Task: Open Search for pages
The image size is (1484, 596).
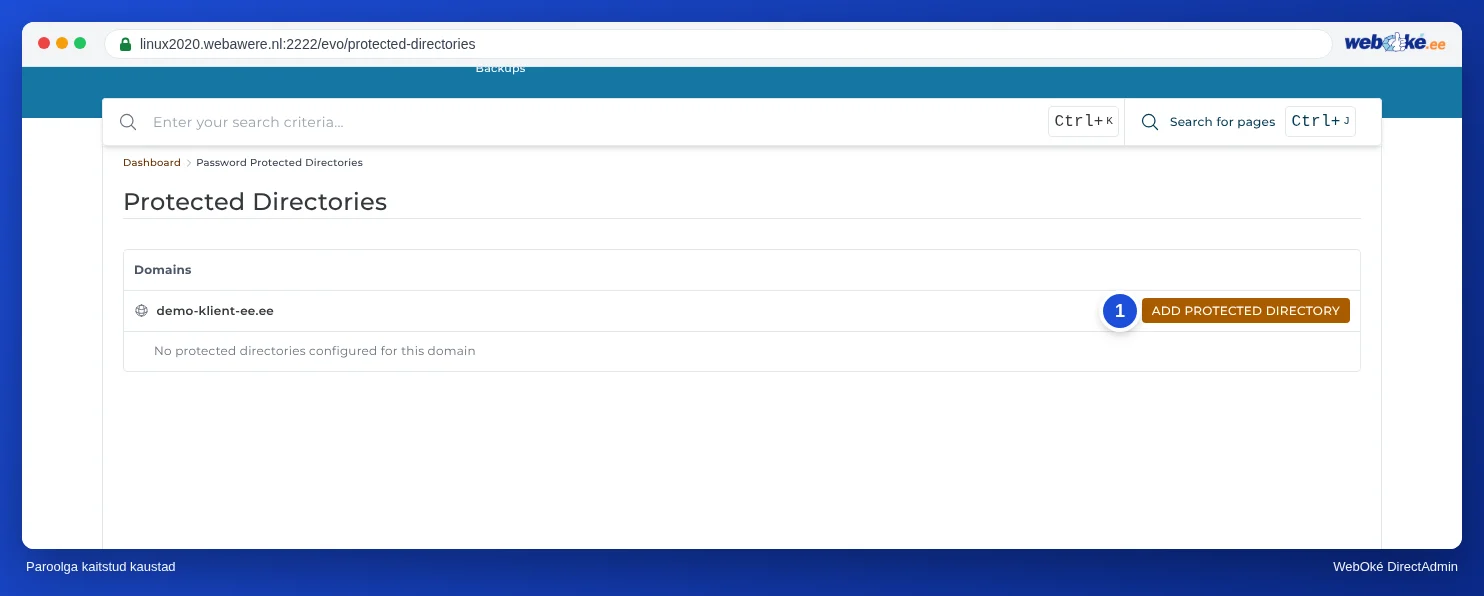Action: click(1222, 122)
